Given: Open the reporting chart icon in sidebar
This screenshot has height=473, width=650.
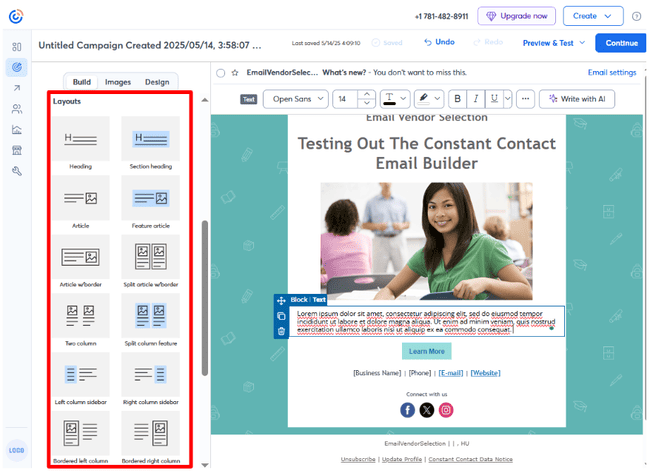Looking at the screenshot, I should (17, 130).
